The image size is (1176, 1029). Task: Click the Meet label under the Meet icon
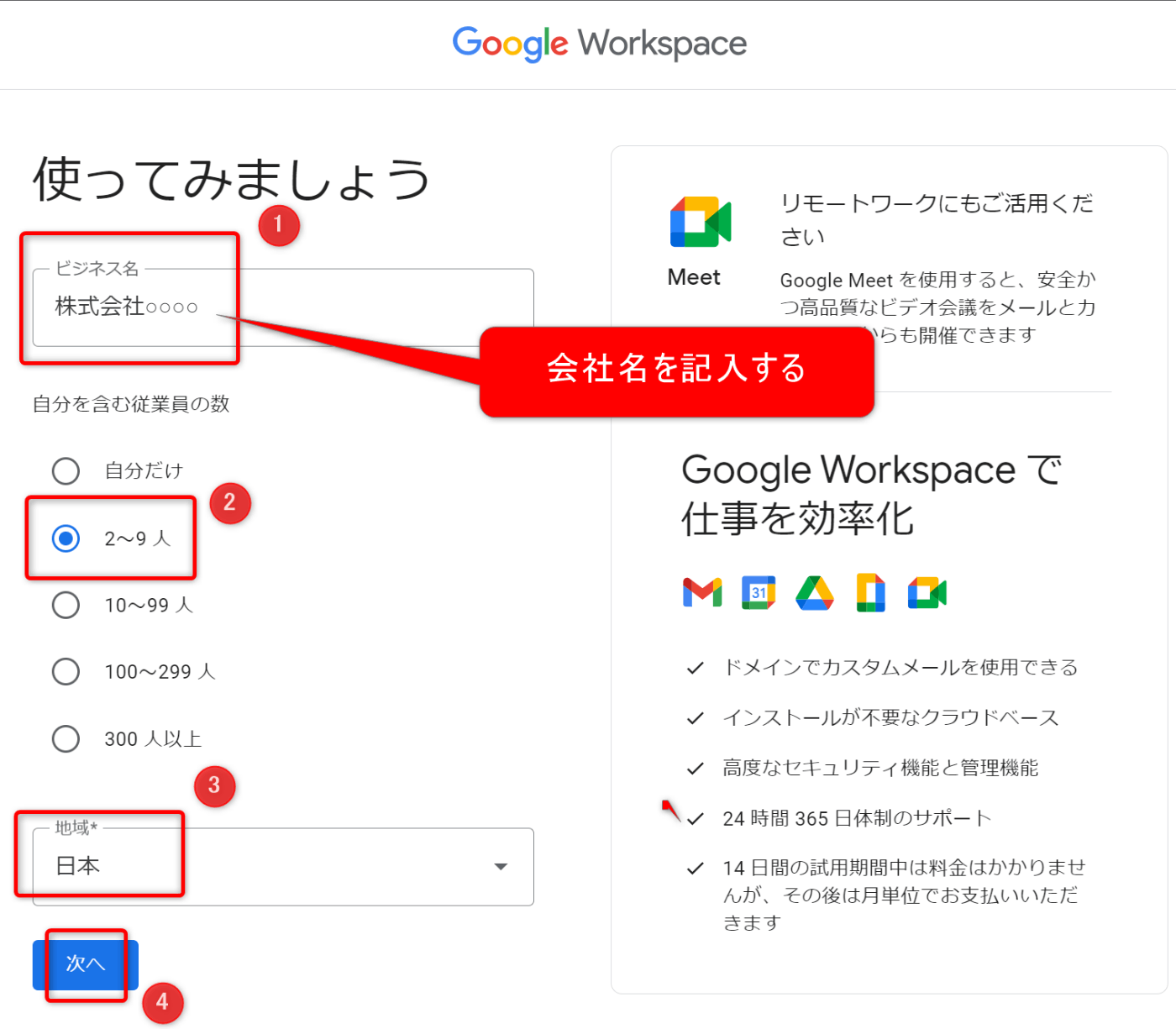point(694,277)
